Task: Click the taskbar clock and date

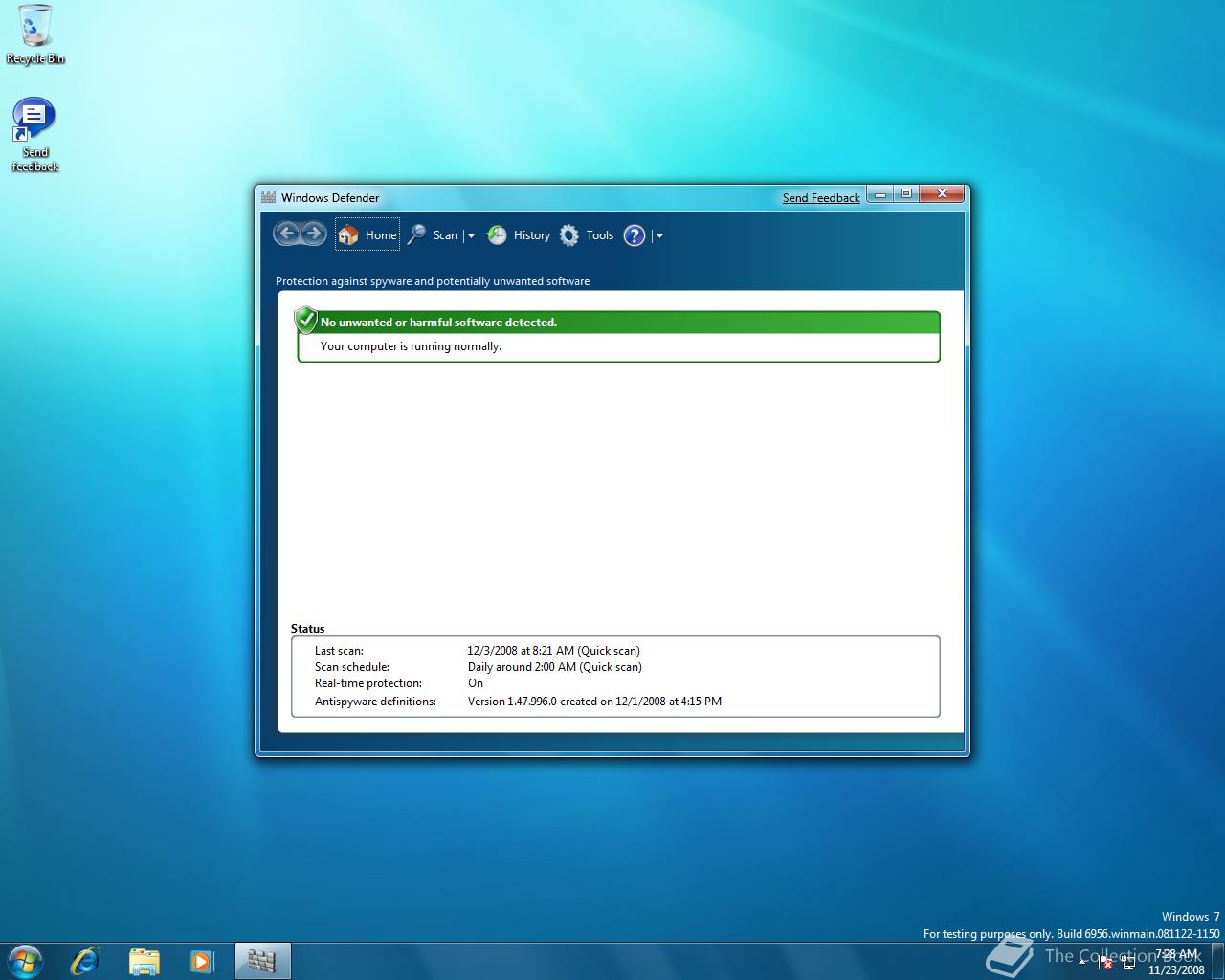Action: click(x=1177, y=962)
